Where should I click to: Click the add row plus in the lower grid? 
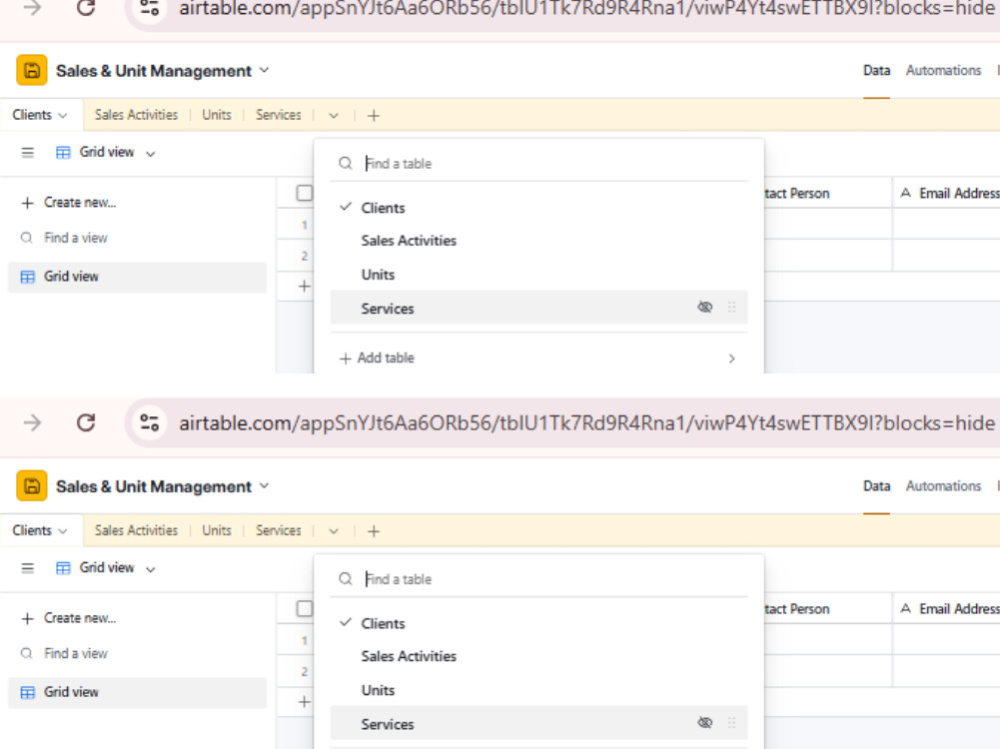[x=304, y=702]
